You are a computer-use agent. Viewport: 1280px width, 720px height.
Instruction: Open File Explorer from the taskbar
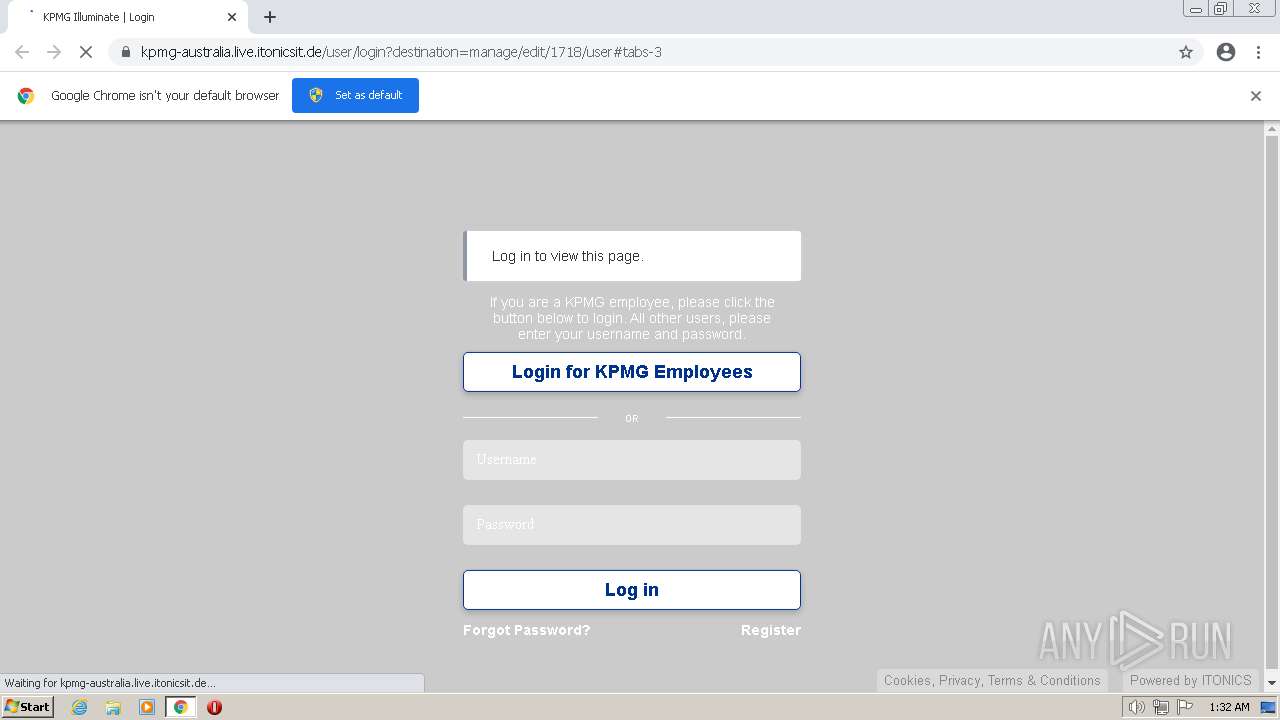coord(113,707)
